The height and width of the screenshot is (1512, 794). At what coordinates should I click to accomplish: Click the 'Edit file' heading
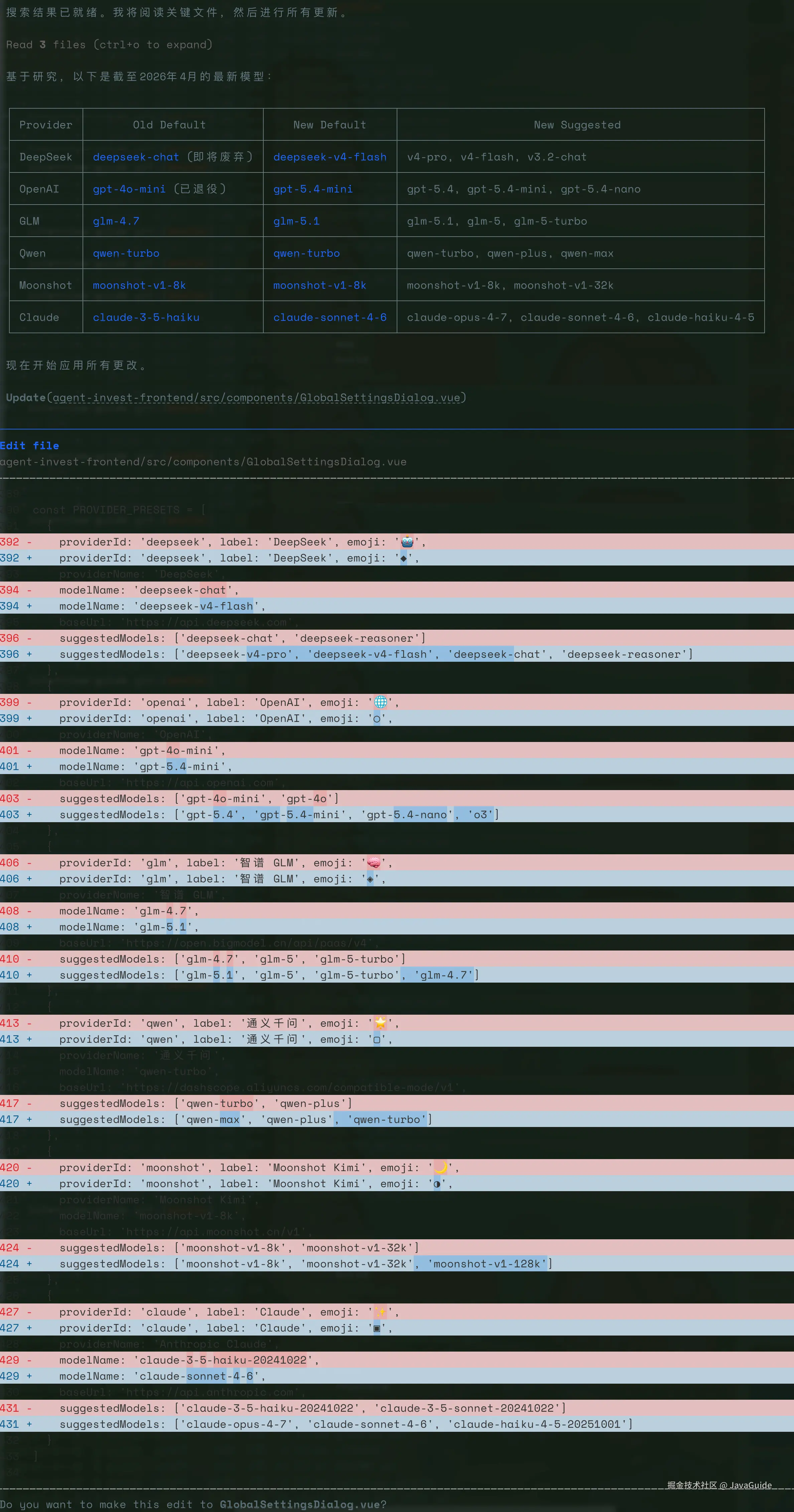click(29, 446)
